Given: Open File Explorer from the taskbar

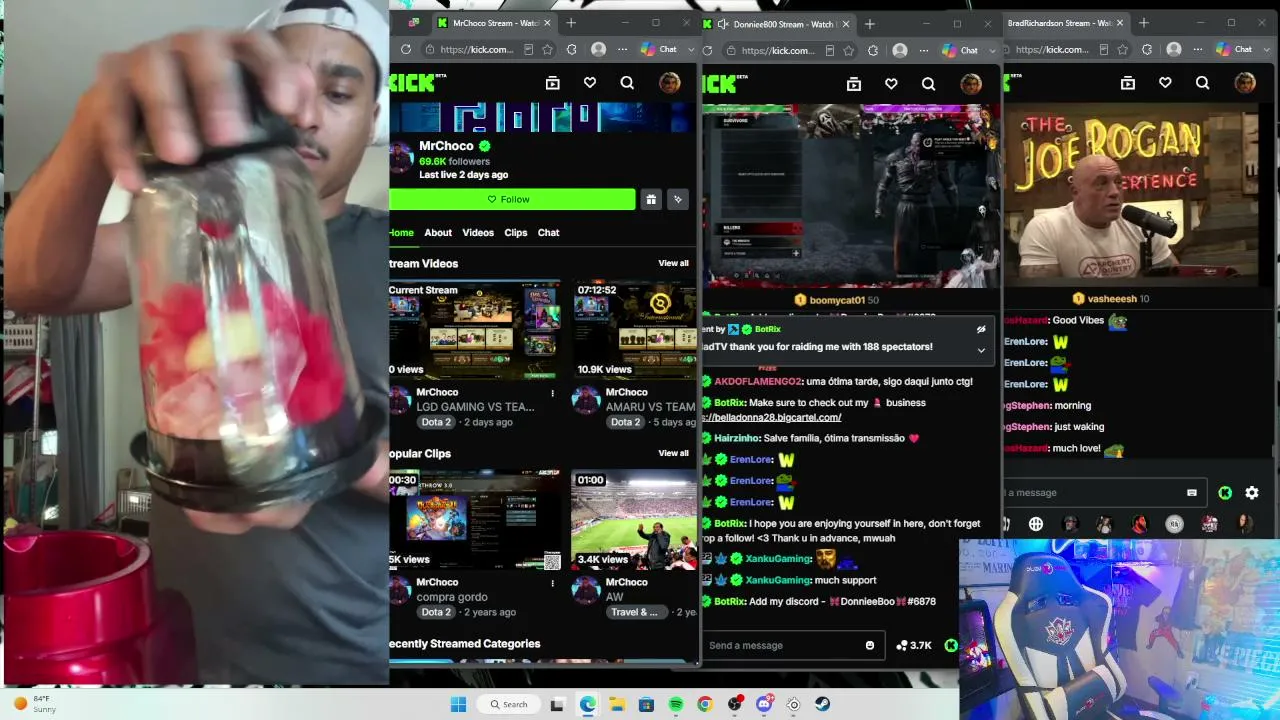Looking at the screenshot, I should coord(617,704).
